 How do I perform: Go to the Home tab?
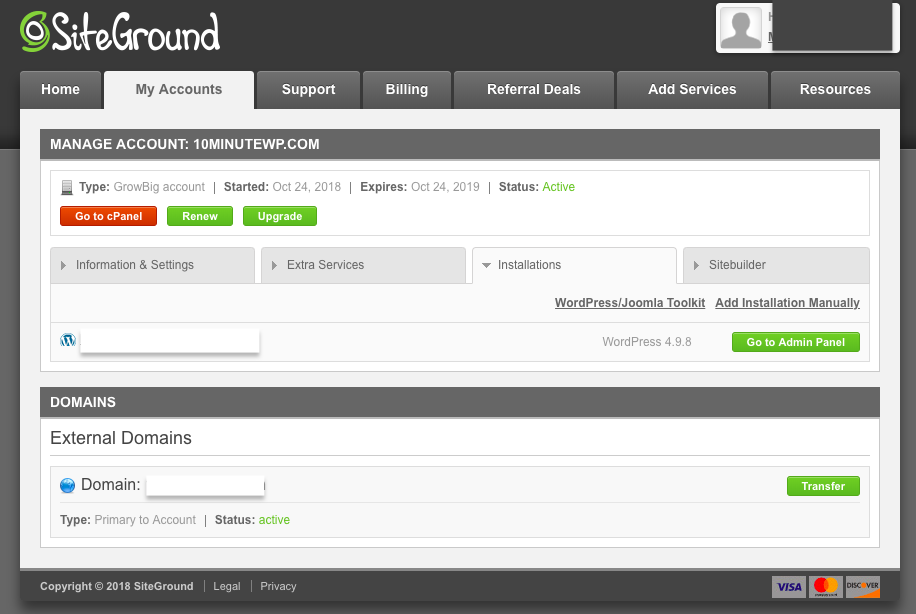click(60, 89)
